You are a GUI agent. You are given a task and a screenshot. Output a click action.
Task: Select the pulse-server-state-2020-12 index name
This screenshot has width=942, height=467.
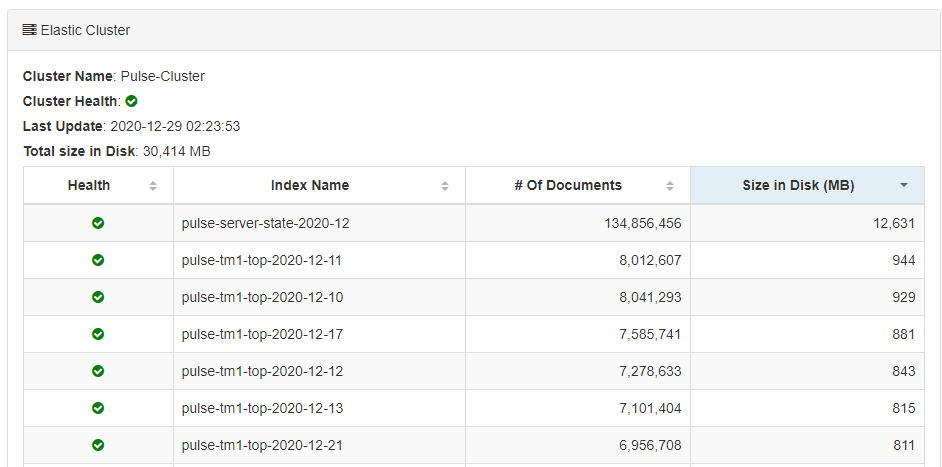265,223
